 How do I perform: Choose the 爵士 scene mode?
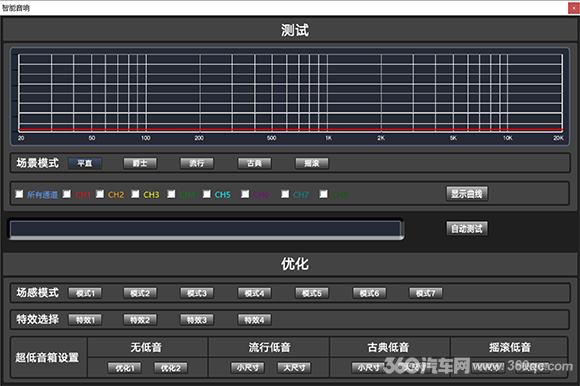pyautogui.click(x=140, y=163)
